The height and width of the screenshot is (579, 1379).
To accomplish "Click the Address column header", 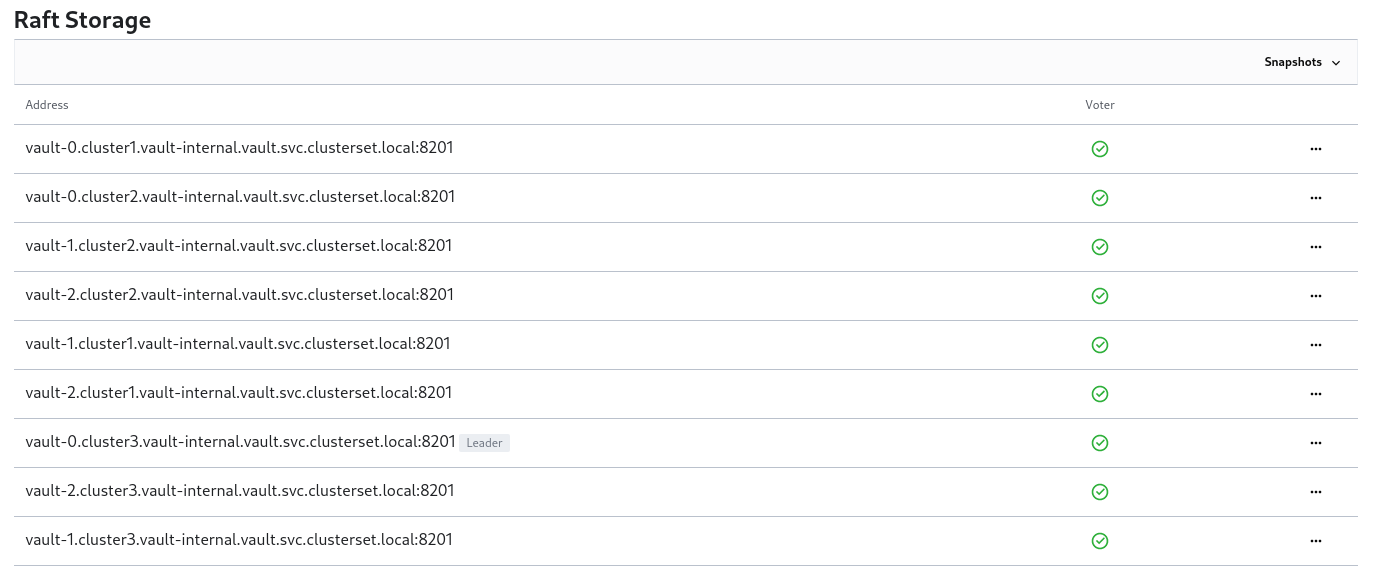I will (x=47, y=105).
